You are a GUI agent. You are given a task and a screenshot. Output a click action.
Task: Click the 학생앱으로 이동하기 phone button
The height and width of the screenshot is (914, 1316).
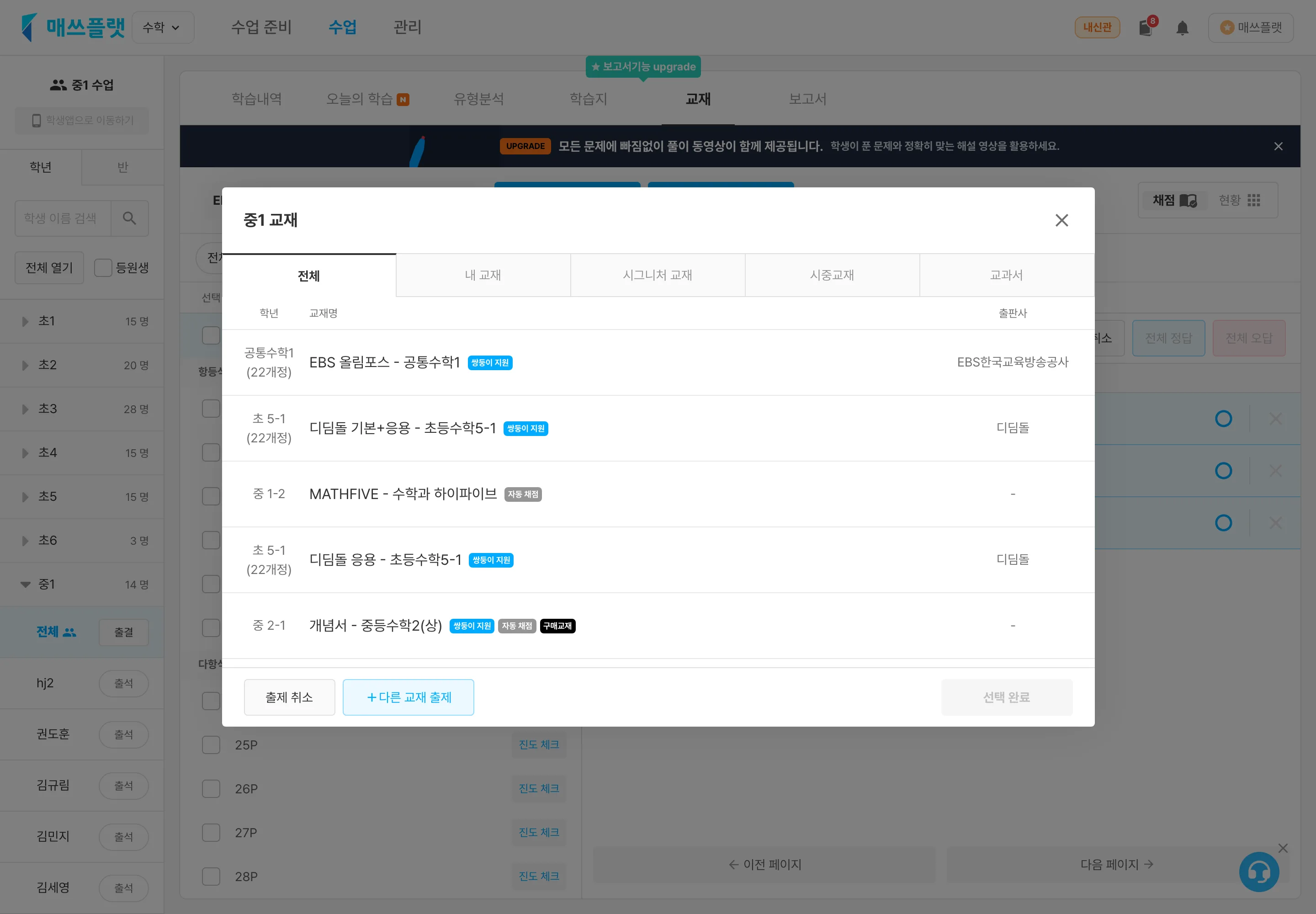82,121
